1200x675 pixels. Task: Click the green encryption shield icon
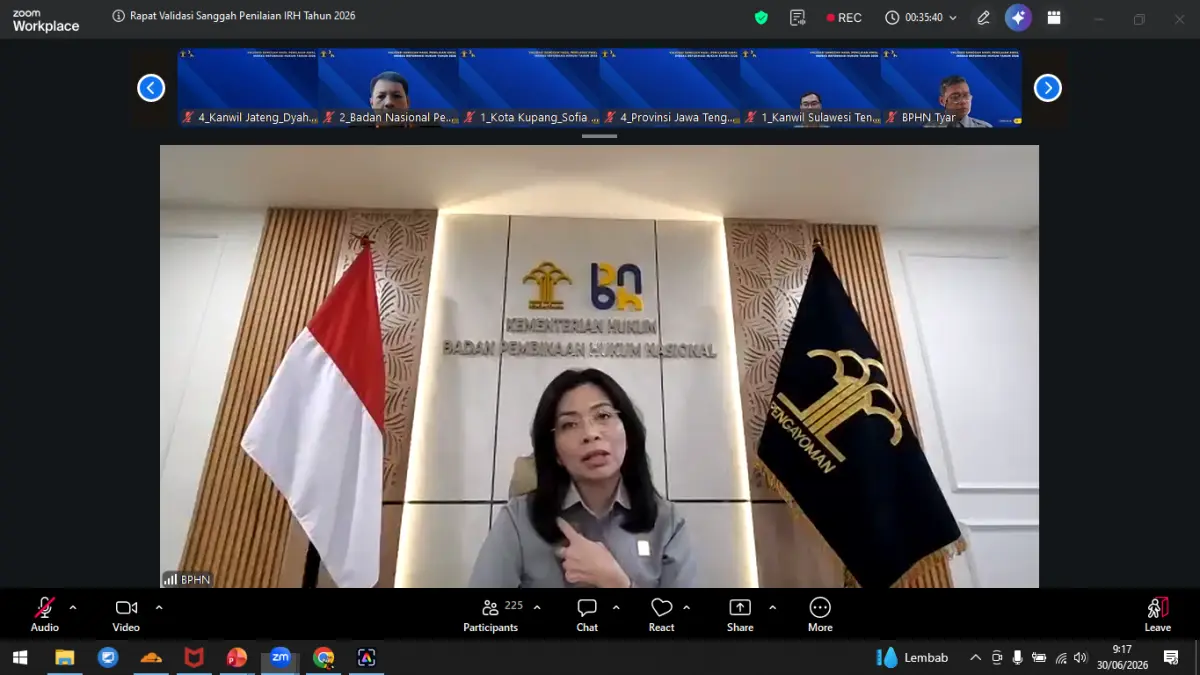click(x=761, y=17)
